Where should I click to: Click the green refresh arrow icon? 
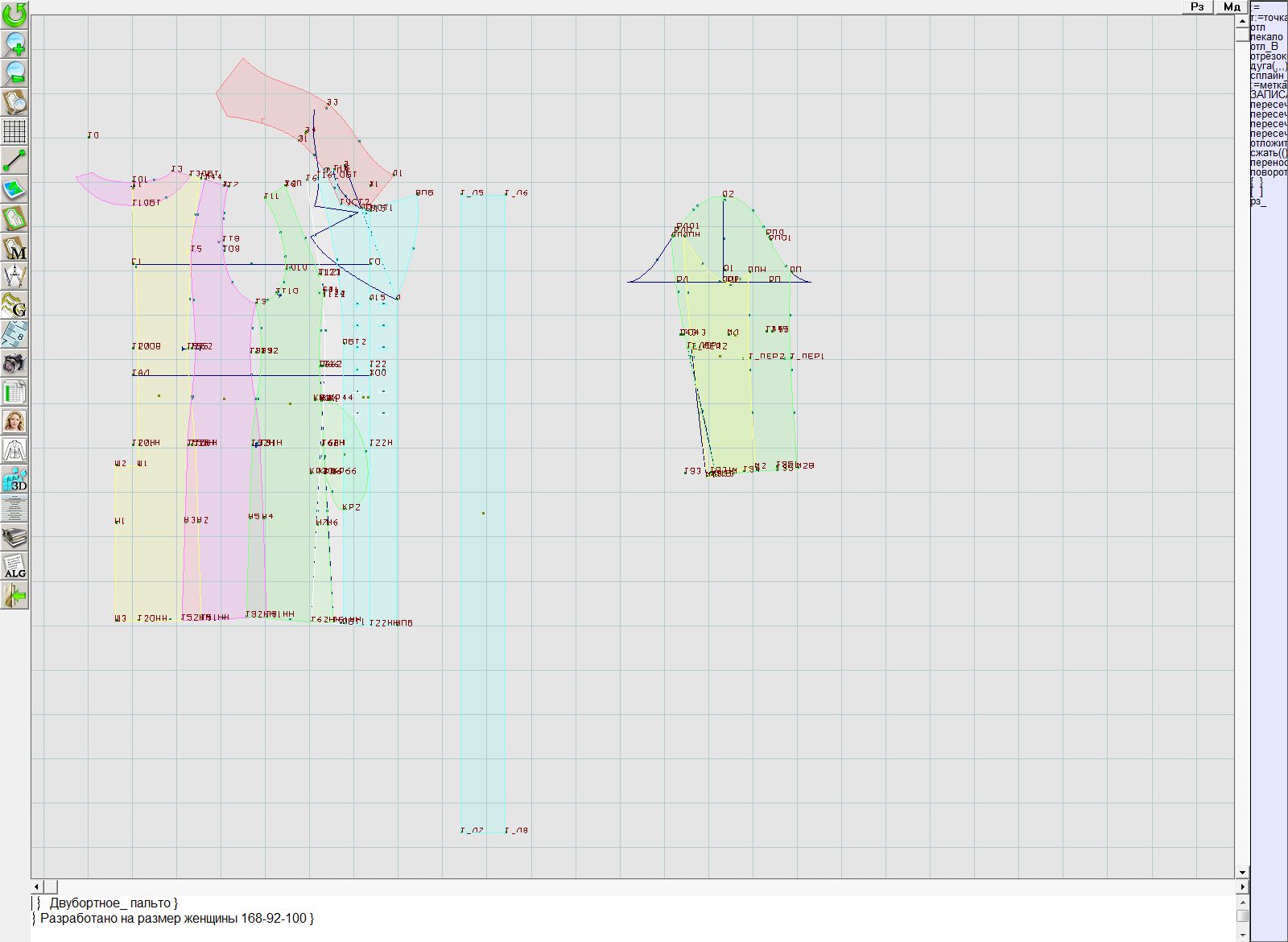(14, 14)
